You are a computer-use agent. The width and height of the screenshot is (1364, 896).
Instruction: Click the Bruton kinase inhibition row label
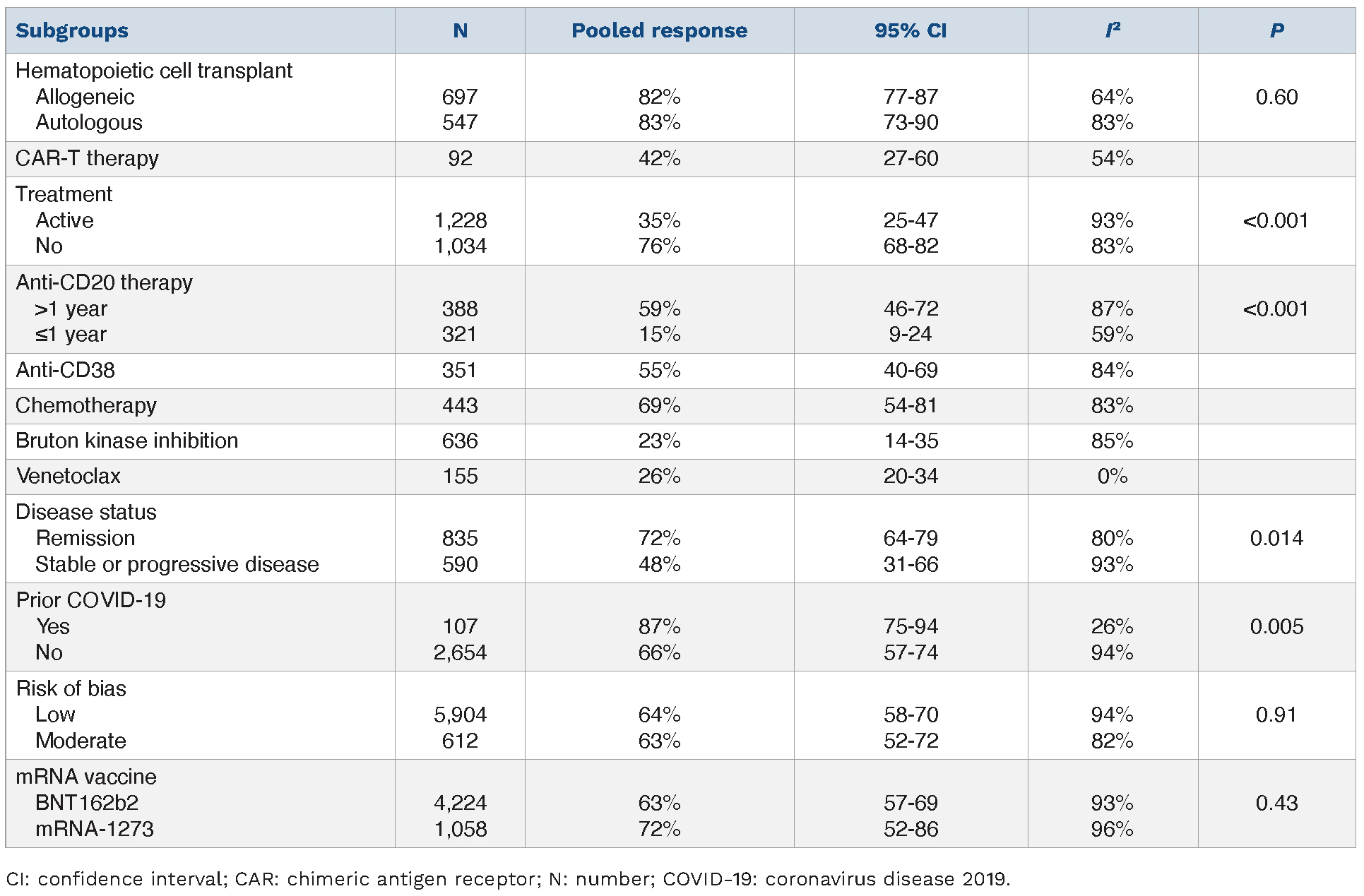pyautogui.click(x=126, y=441)
